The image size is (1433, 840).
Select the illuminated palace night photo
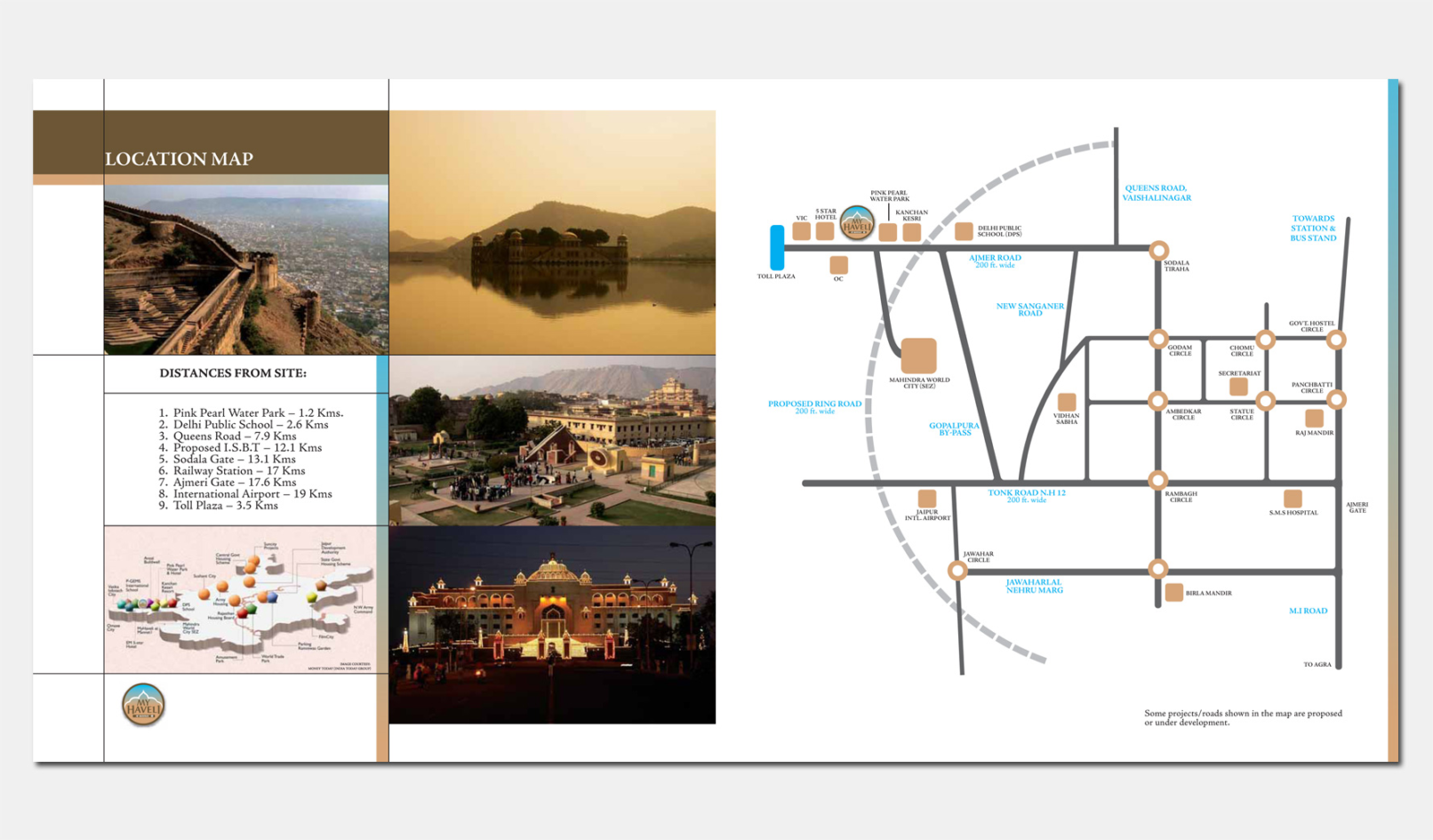pyautogui.click(x=552, y=624)
